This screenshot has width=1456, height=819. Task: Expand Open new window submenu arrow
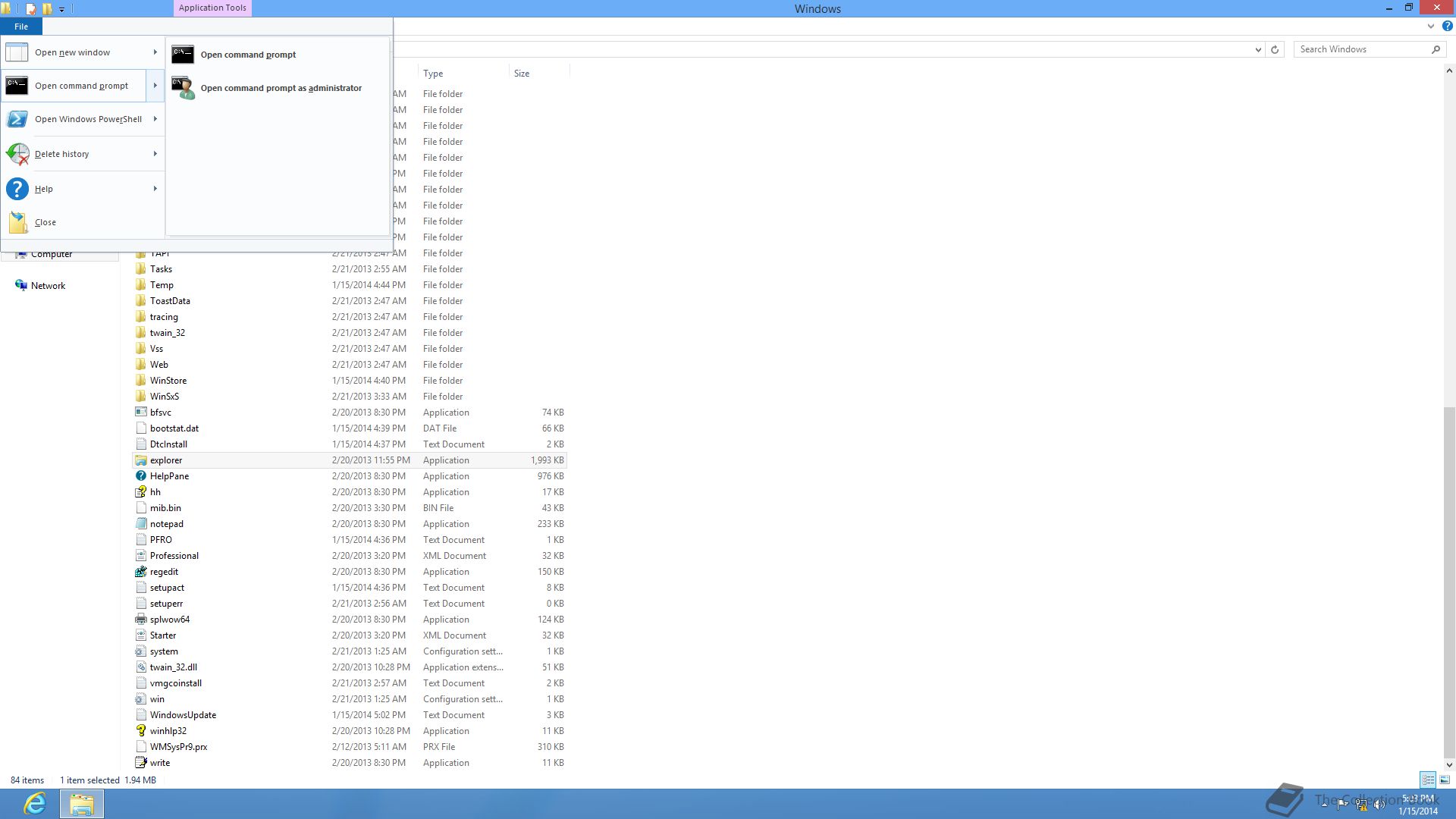(155, 52)
